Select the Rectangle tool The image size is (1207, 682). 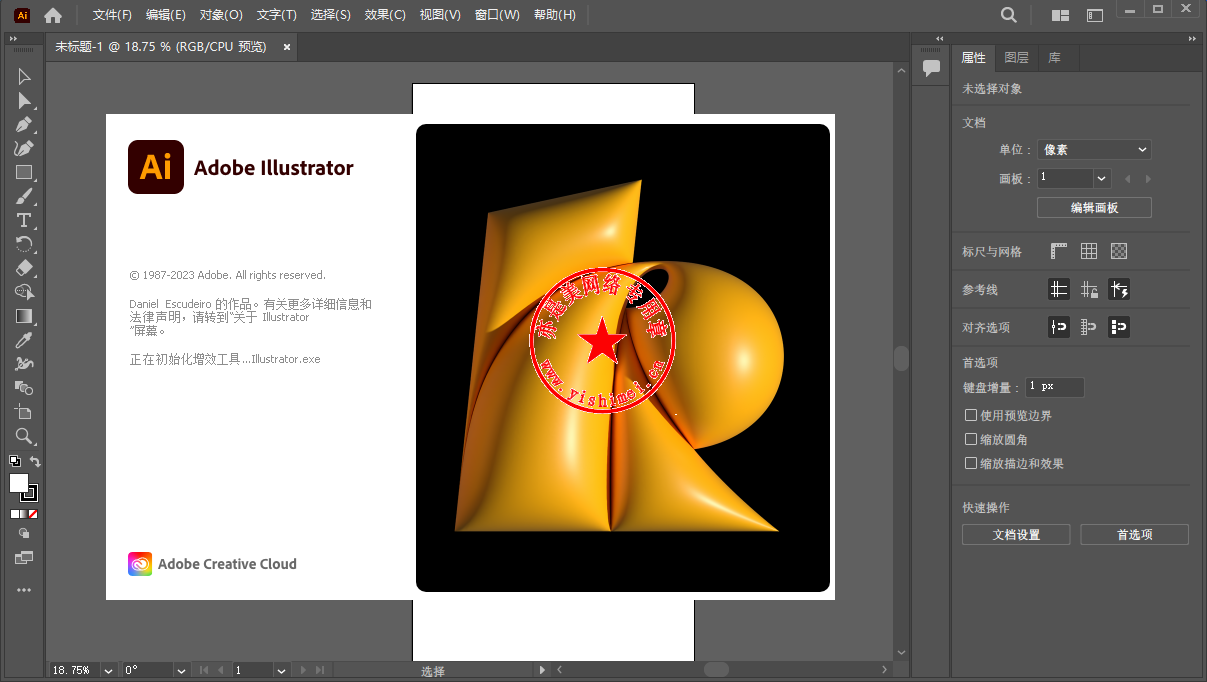tap(24, 172)
